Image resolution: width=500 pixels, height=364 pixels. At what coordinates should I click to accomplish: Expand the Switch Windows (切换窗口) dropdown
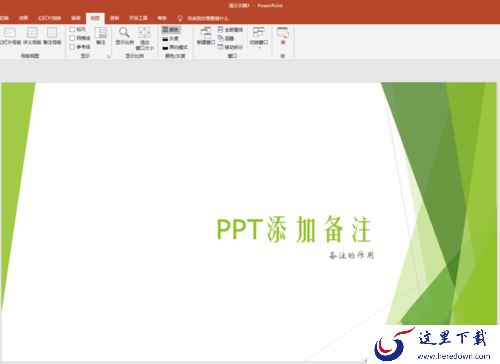pyautogui.click(x=259, y=38)
